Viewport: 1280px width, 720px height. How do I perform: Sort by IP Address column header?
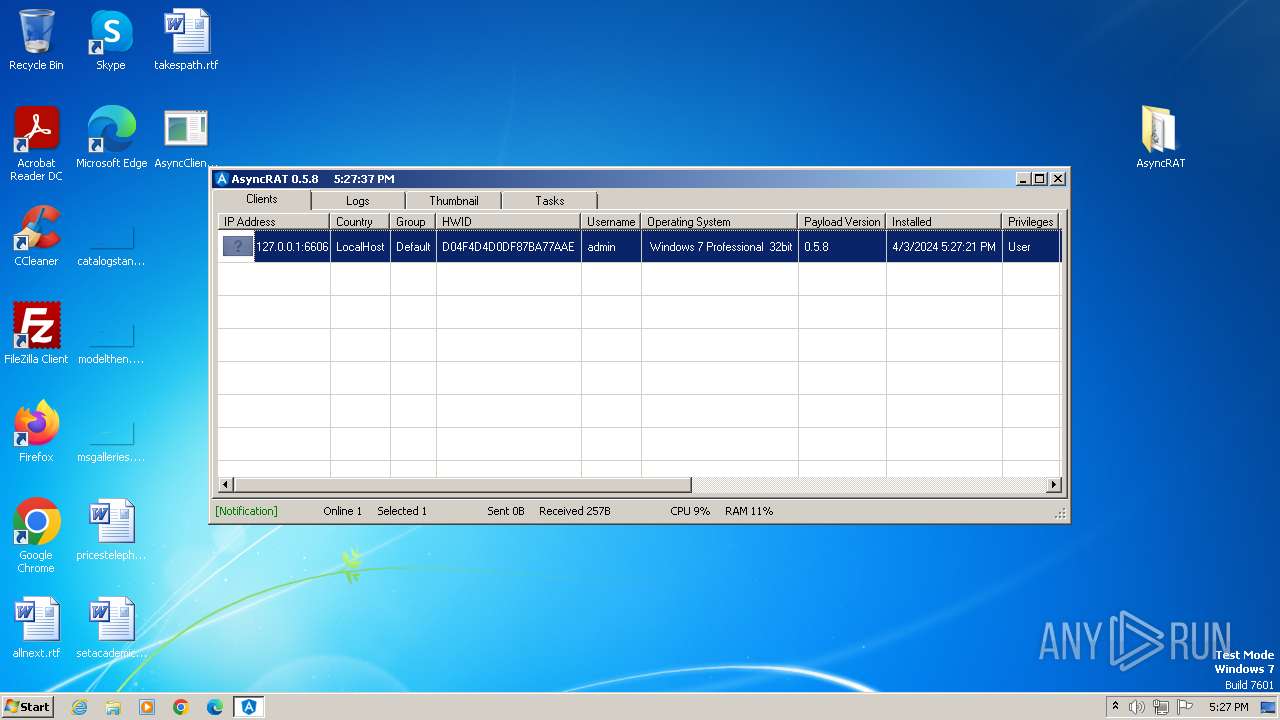[274, 221]
